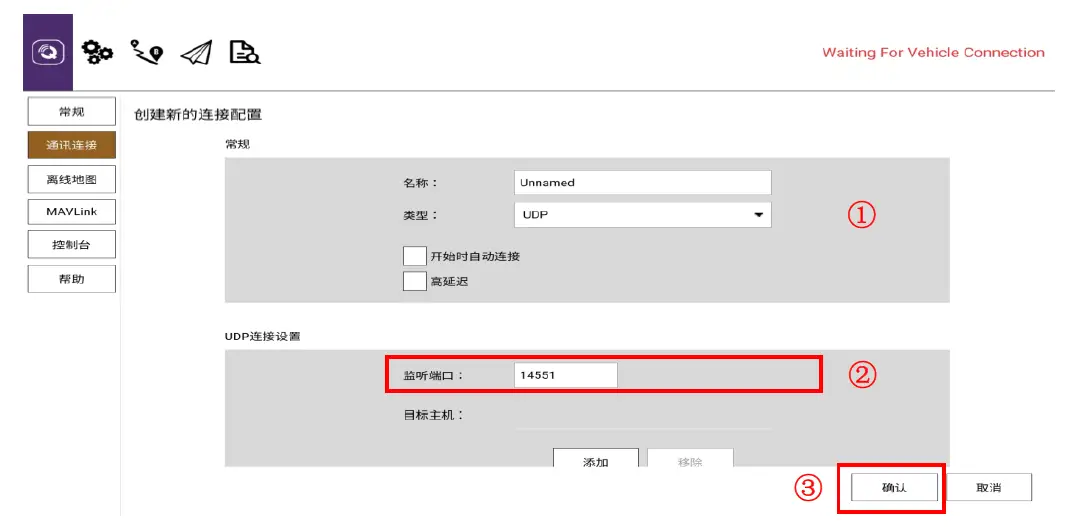Click the 监听端口 field showing 14551

click(x=565, y=375)
